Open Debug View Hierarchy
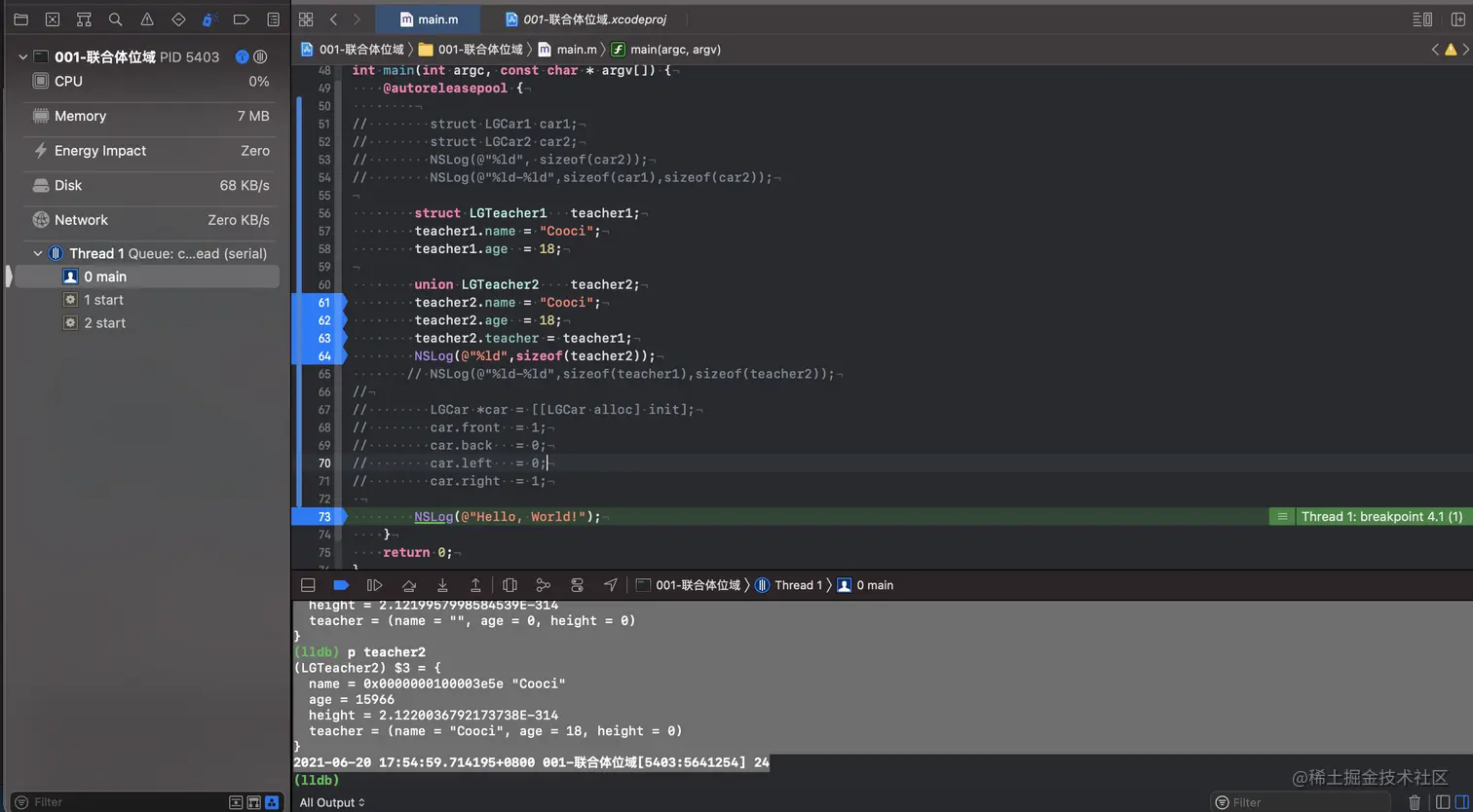 click(510, 585)
